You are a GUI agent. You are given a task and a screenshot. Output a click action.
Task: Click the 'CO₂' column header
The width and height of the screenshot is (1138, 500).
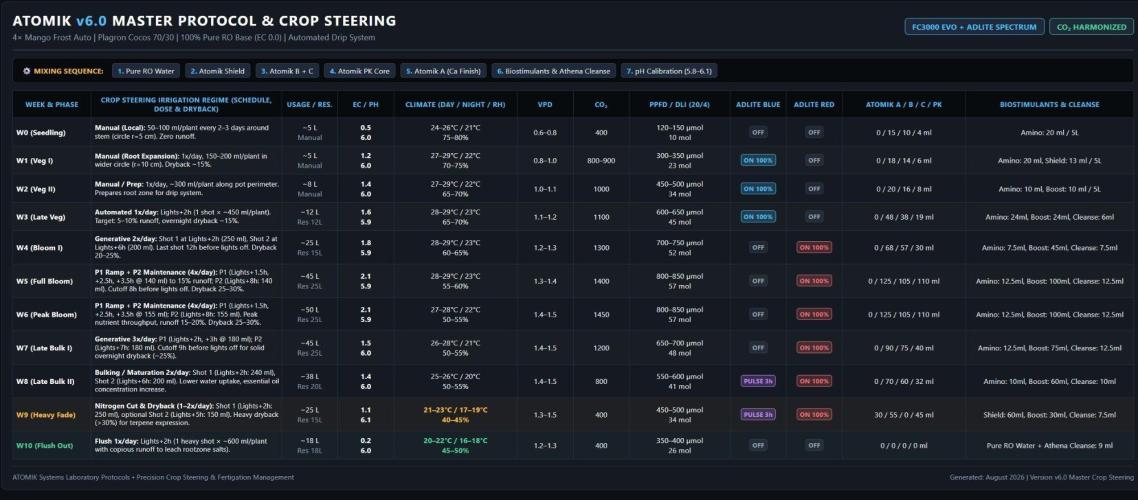click(601, 104)
